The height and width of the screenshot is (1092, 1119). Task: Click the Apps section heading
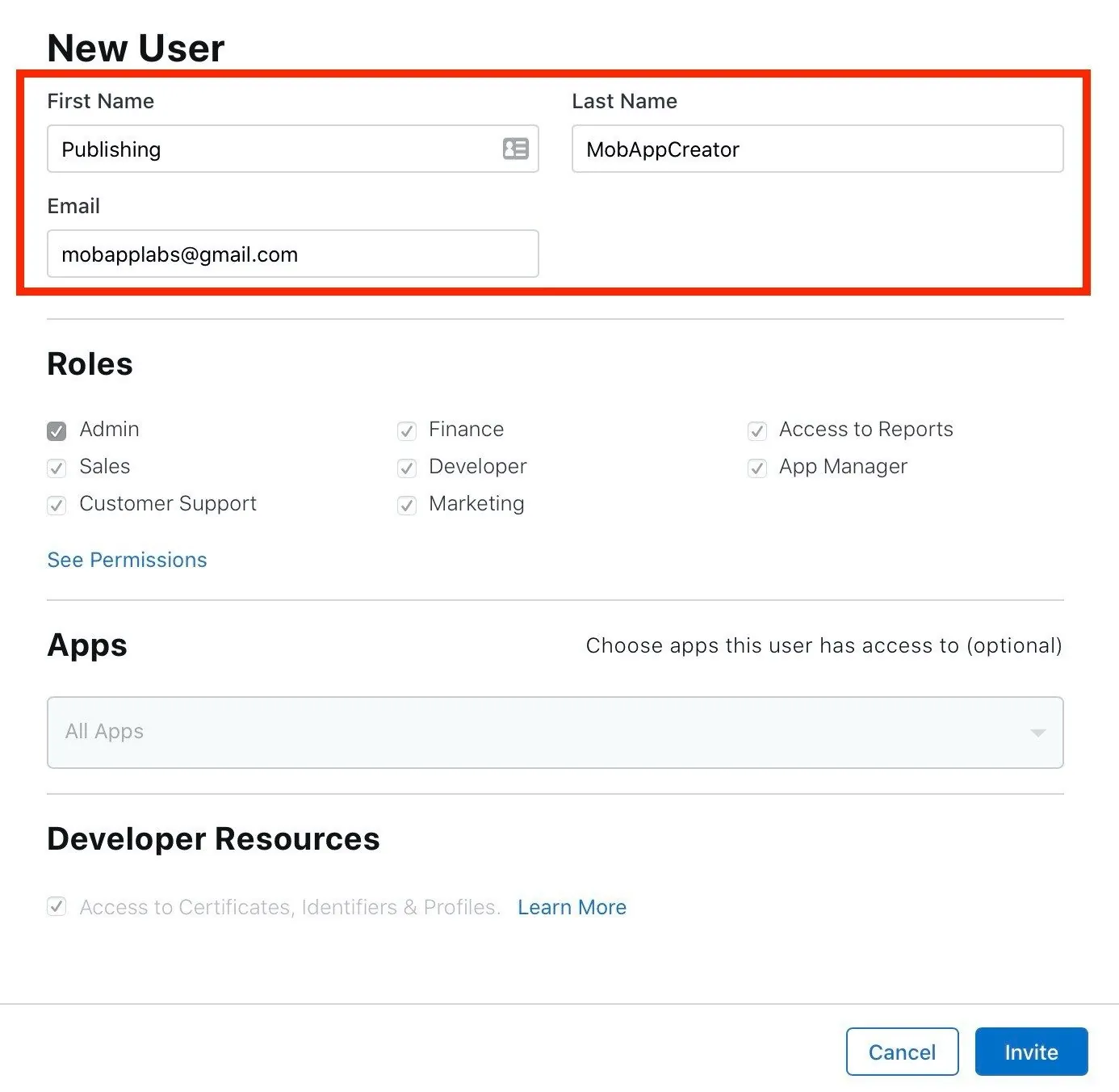point(87,645)
